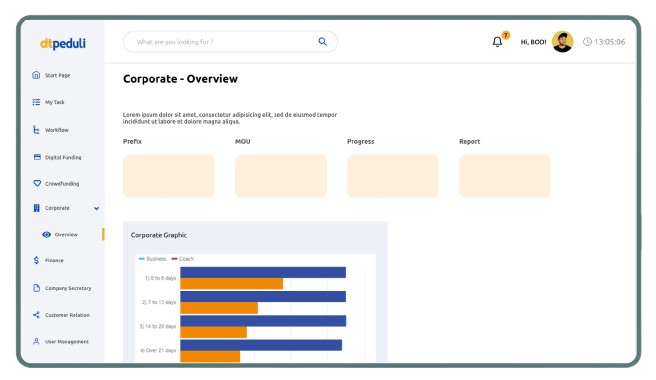This screenshot has height=380, width=656.
Task: Click the blue bar for 0 to 6 days
Action: pyautogui.click(x=263, y=272)
